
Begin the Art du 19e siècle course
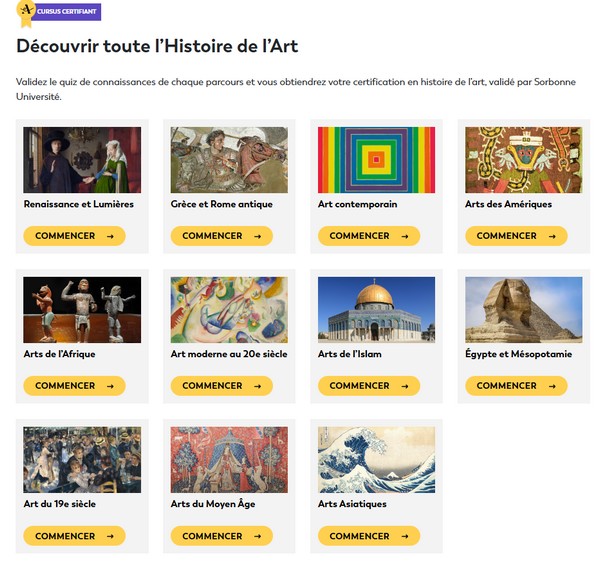click(74, 536)
